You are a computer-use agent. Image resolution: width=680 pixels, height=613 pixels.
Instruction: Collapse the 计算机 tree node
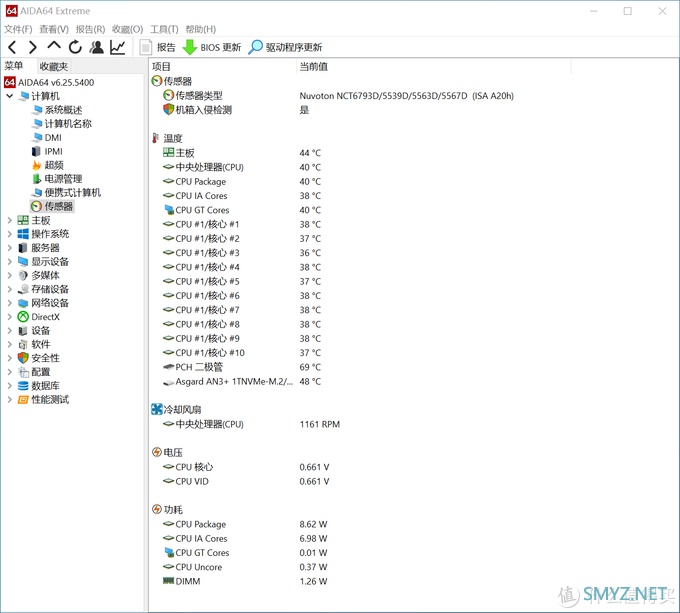(x=10, y=96)
